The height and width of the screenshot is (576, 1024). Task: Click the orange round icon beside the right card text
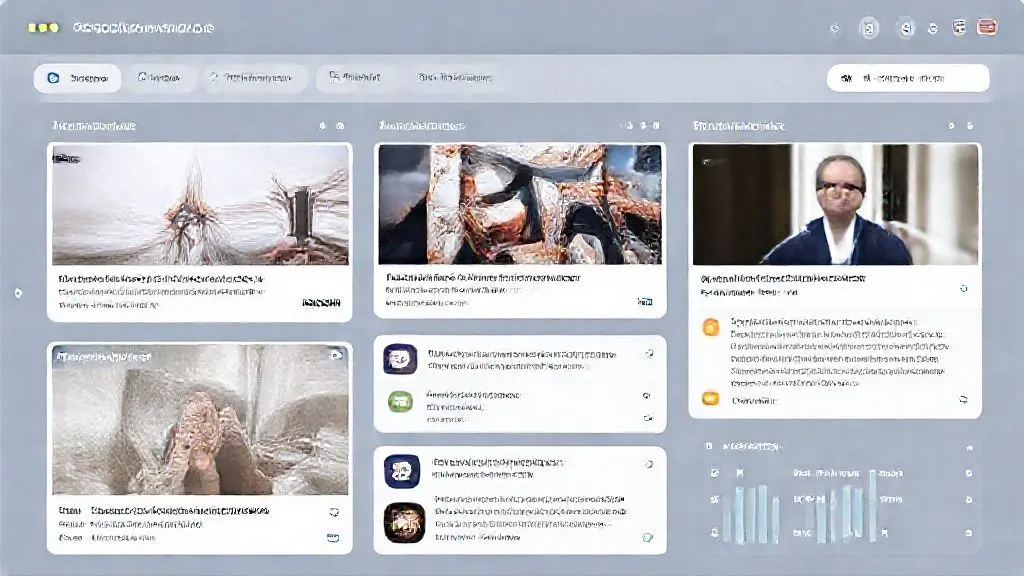(711, 327)
